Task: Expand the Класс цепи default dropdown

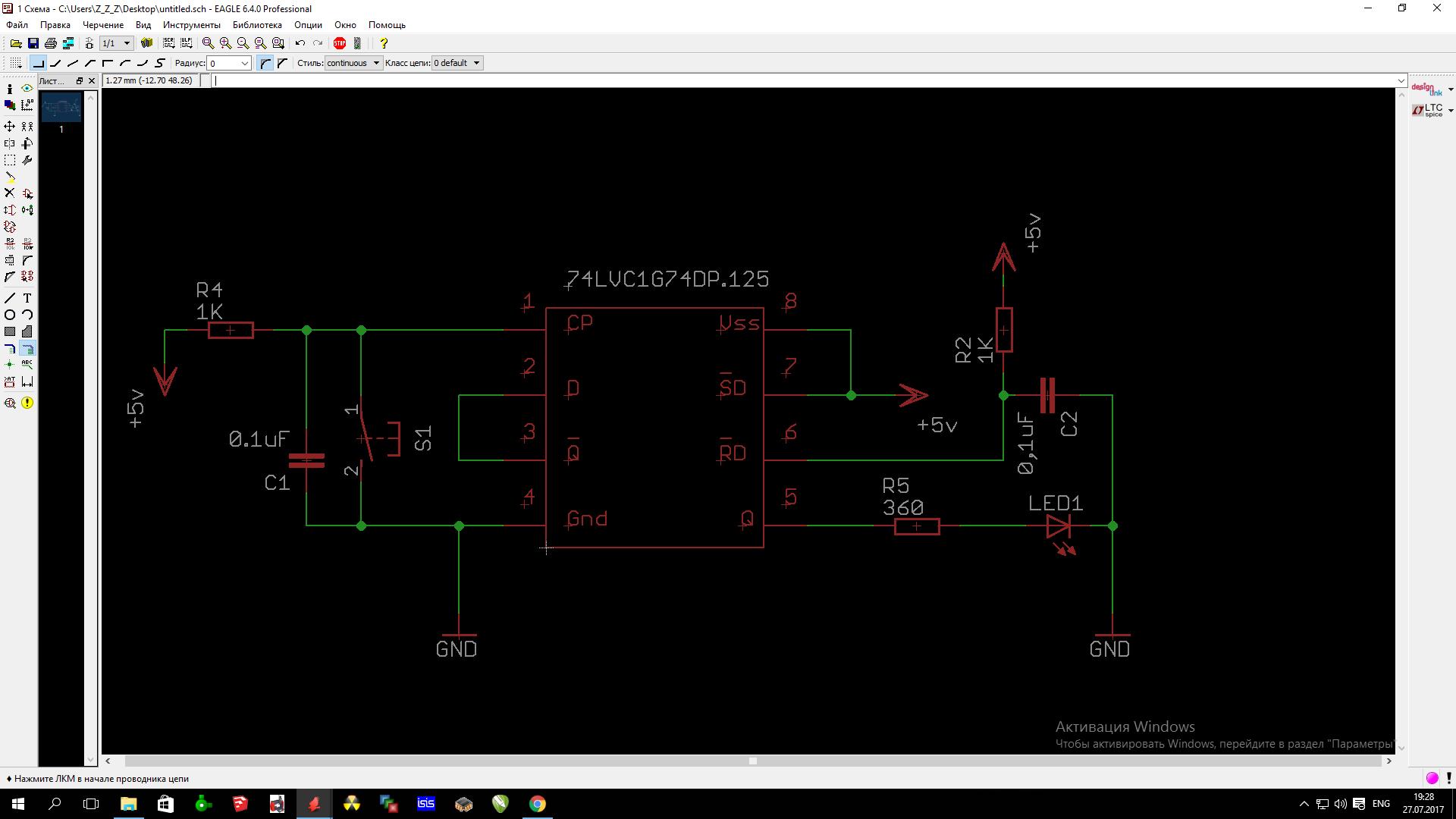Action: coord(457,63)
